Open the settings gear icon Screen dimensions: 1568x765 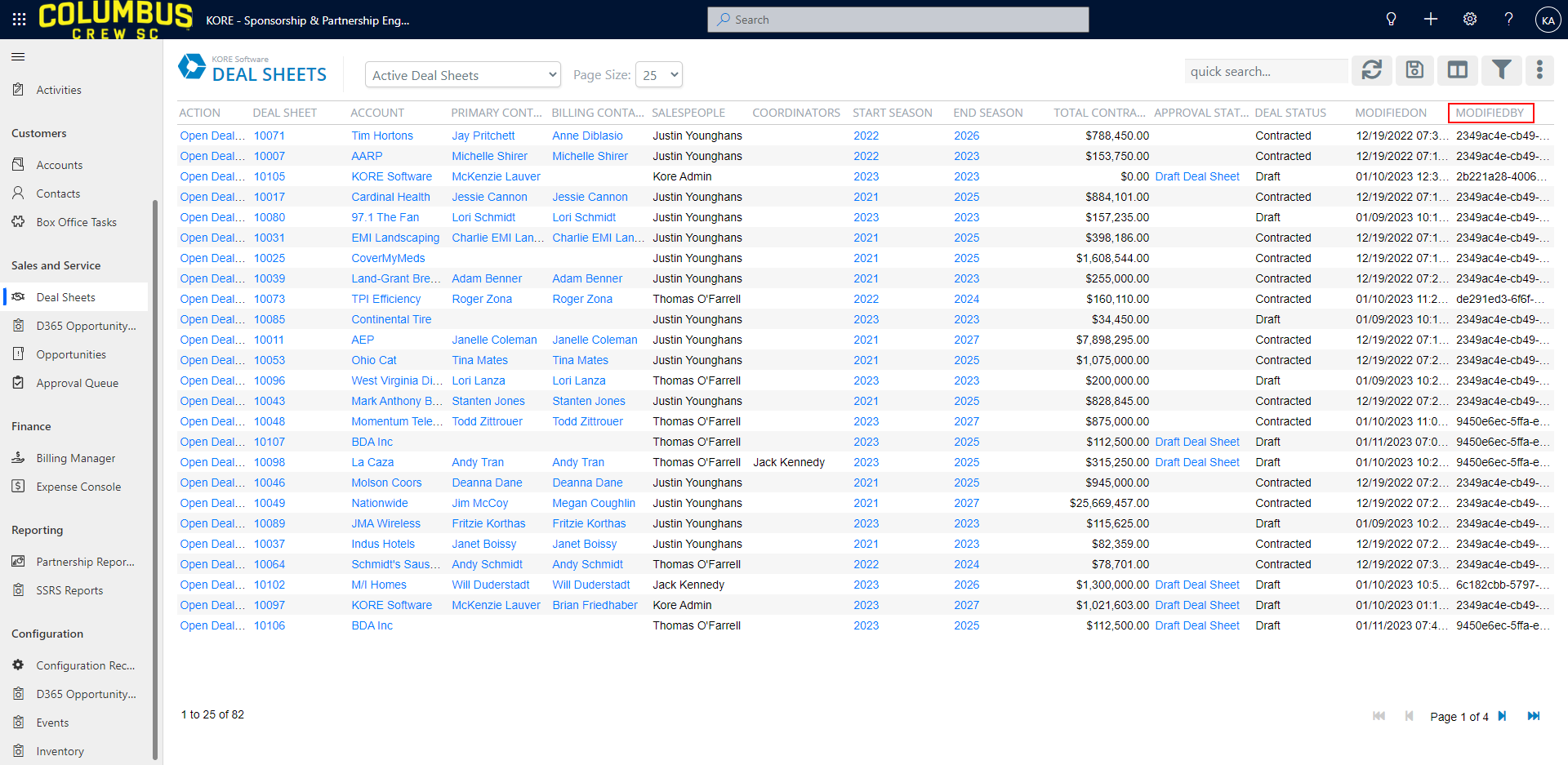(x=1469, y=20)
